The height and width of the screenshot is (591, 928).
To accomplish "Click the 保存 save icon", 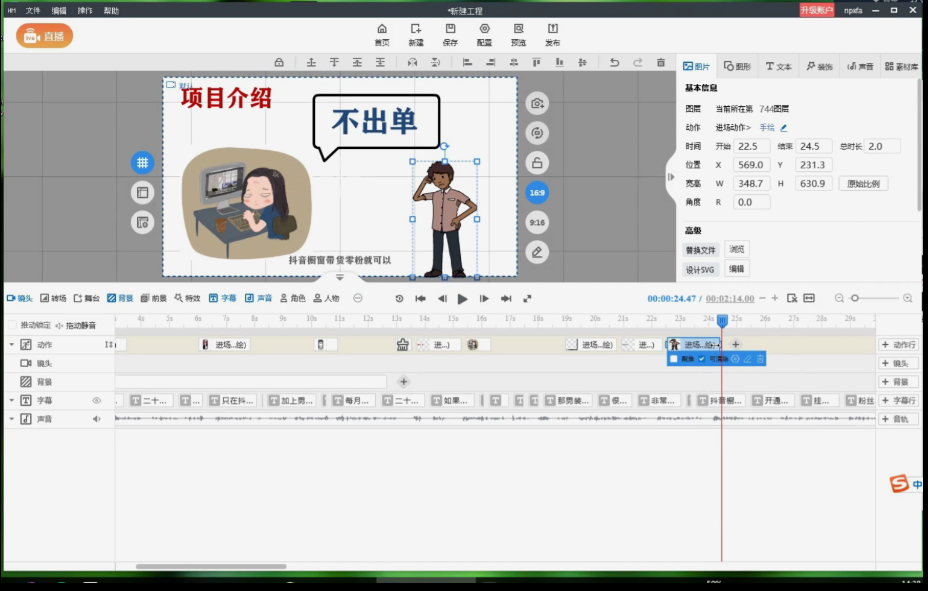I will click(450, 30).
